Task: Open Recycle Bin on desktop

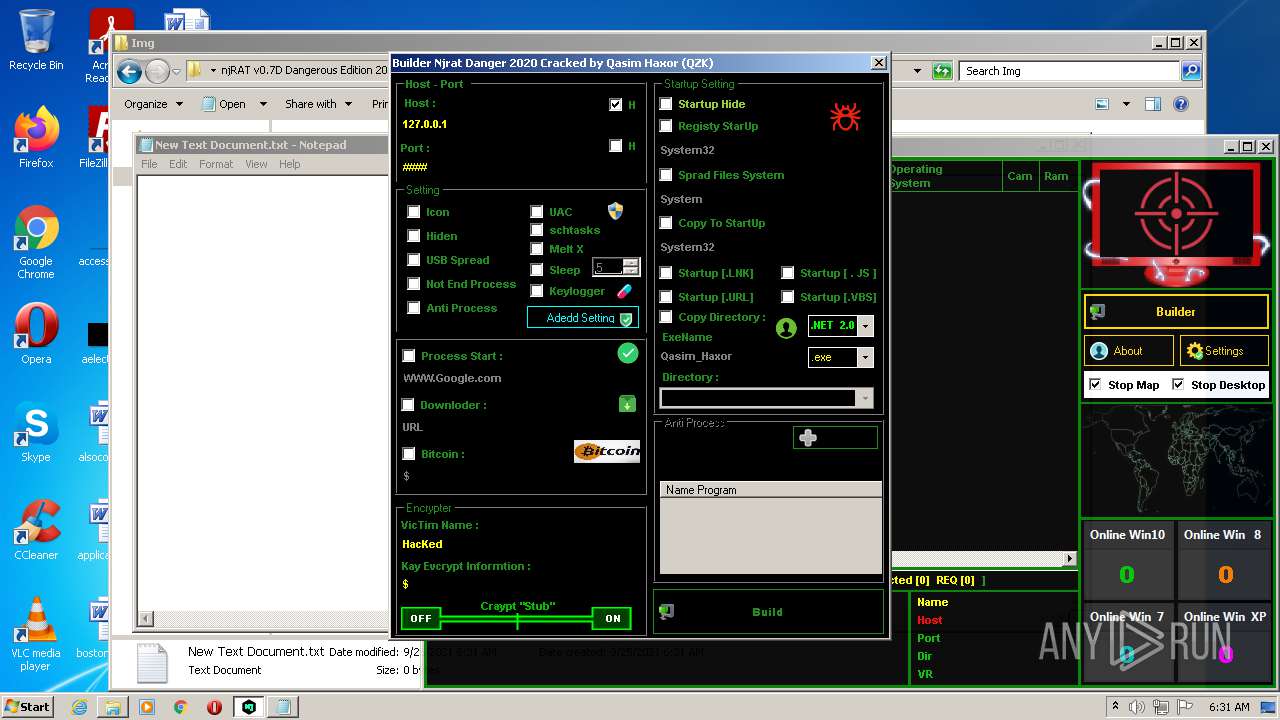Action: point(36,40)
